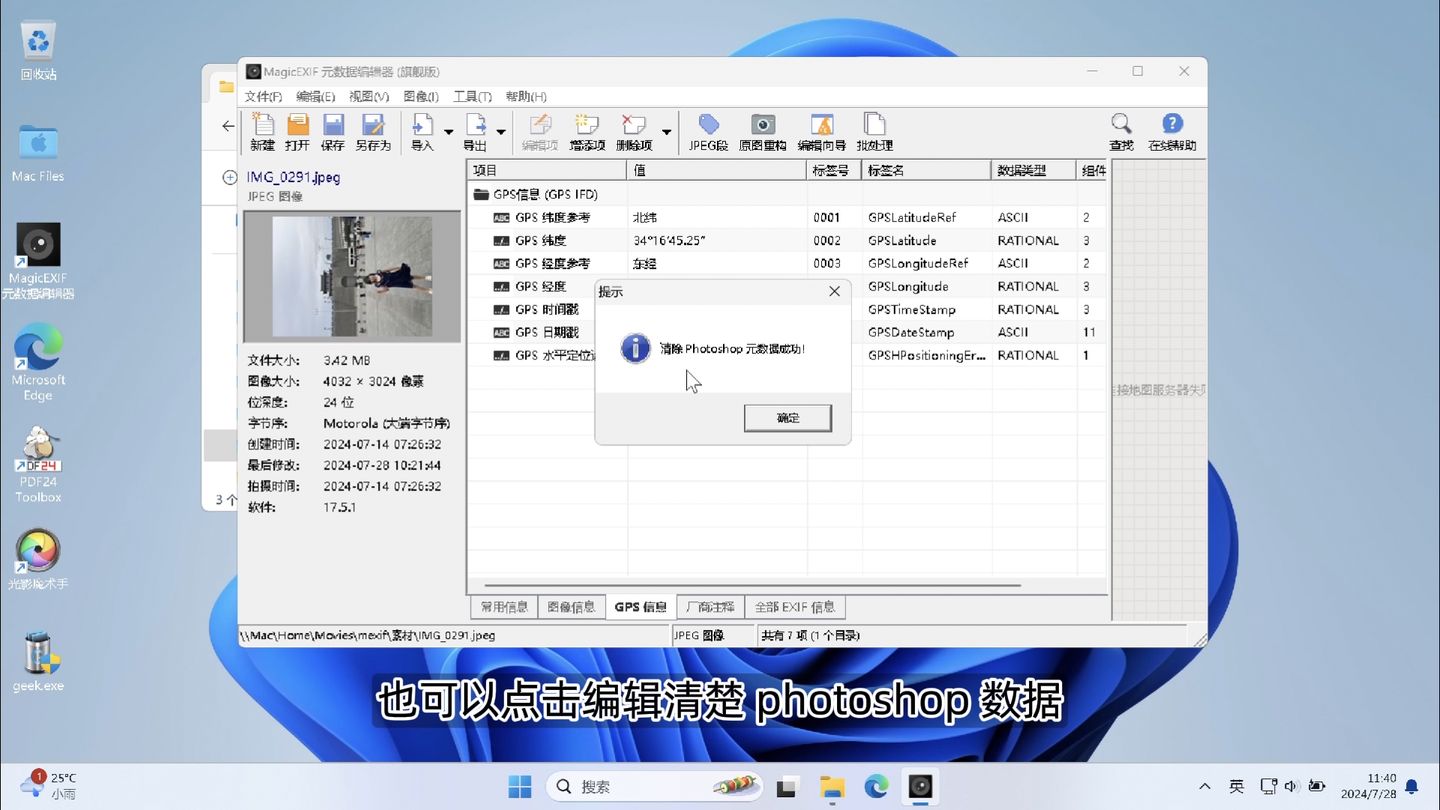Image resolution: width=1440 pixels, height=810 pixels.
Task: Click the 值 column header
Action: click(718, 171)
